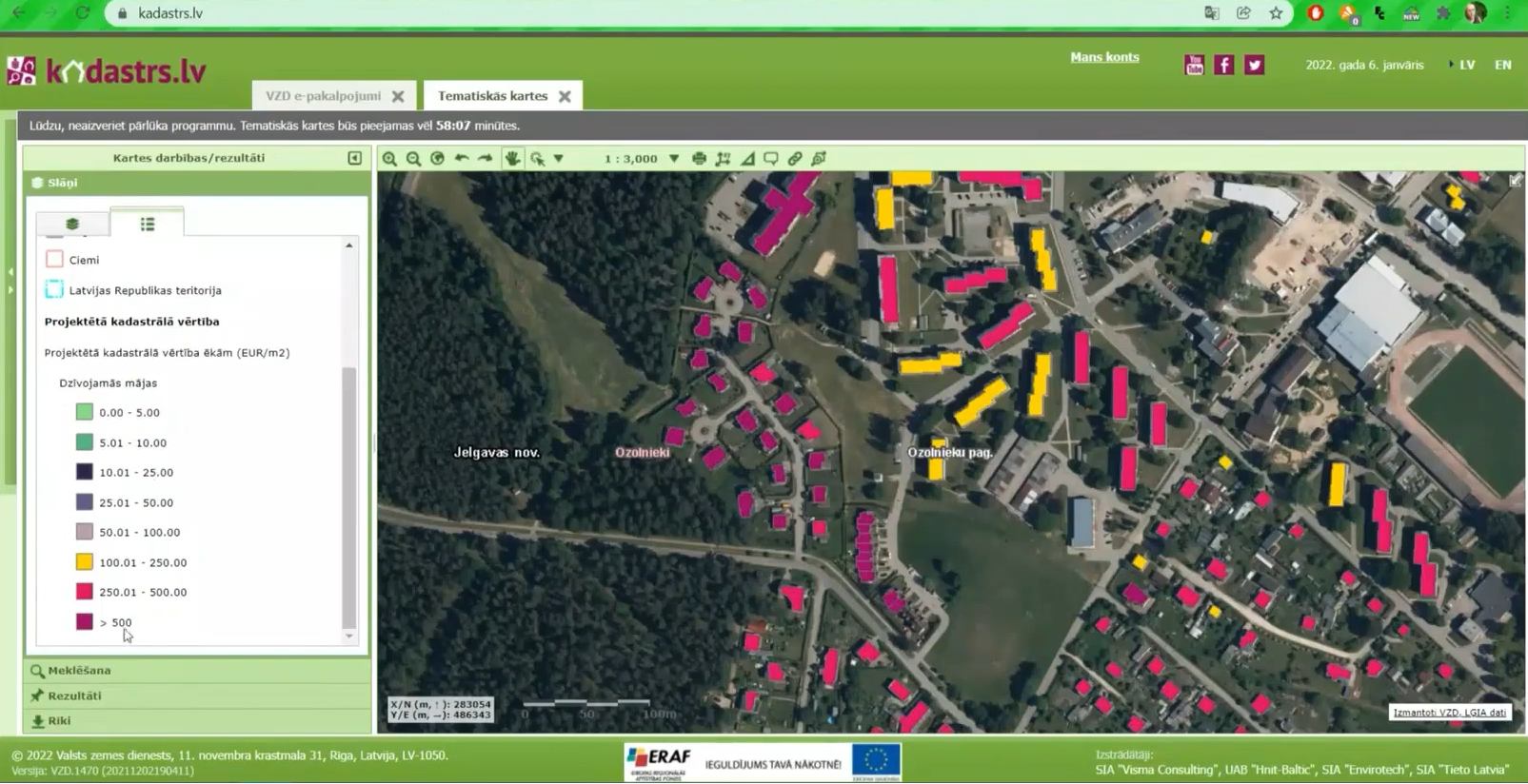Open the map scale 1:3,000 dropdown

tap(674, 159)
